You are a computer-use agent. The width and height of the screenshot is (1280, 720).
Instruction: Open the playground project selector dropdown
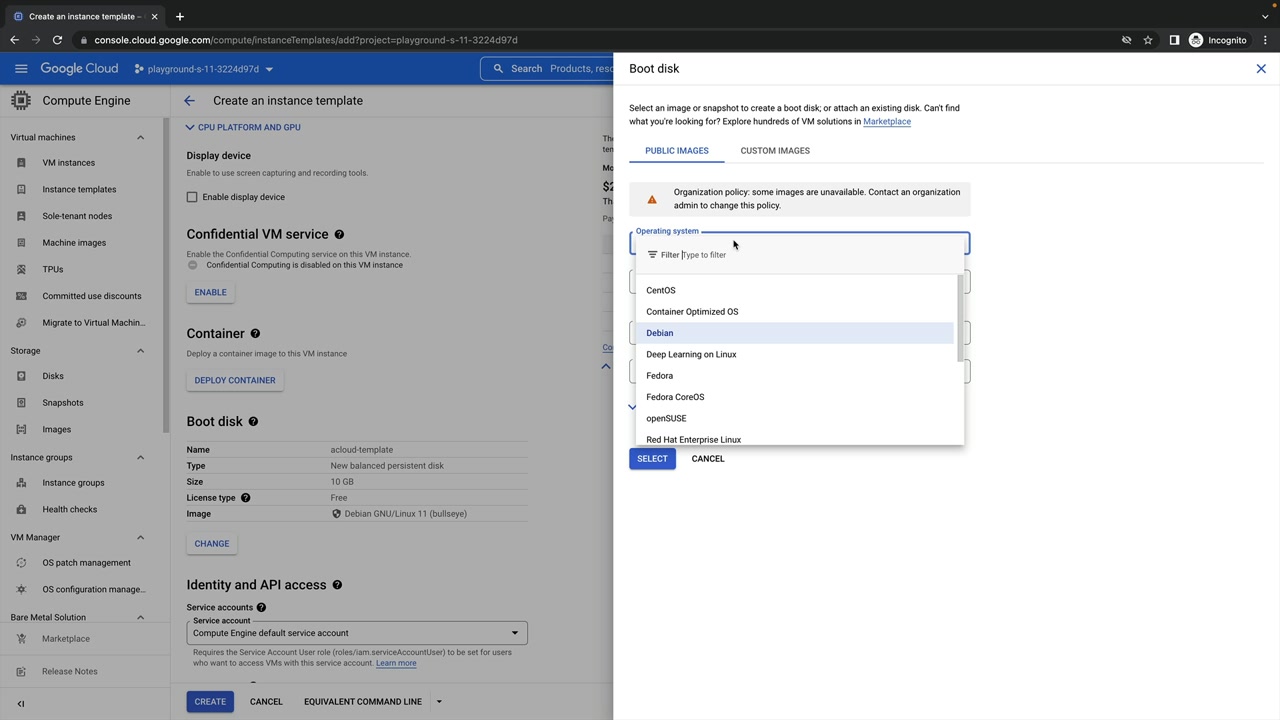pos(204,69)
